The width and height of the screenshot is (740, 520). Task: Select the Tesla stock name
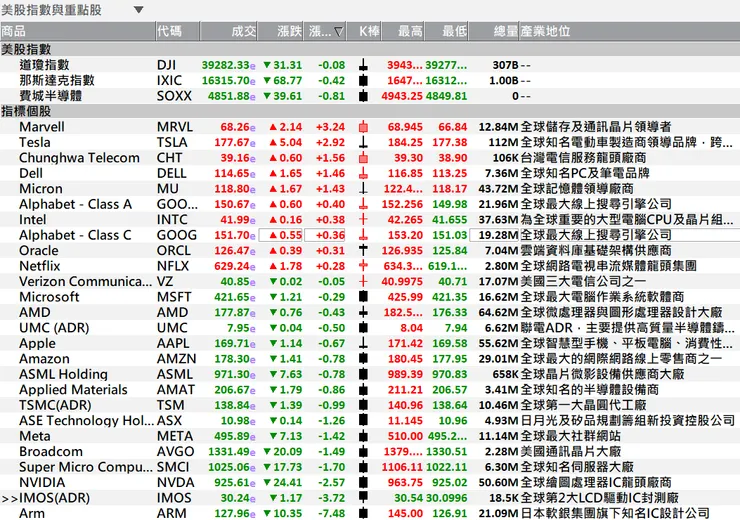tap(35, 143)
